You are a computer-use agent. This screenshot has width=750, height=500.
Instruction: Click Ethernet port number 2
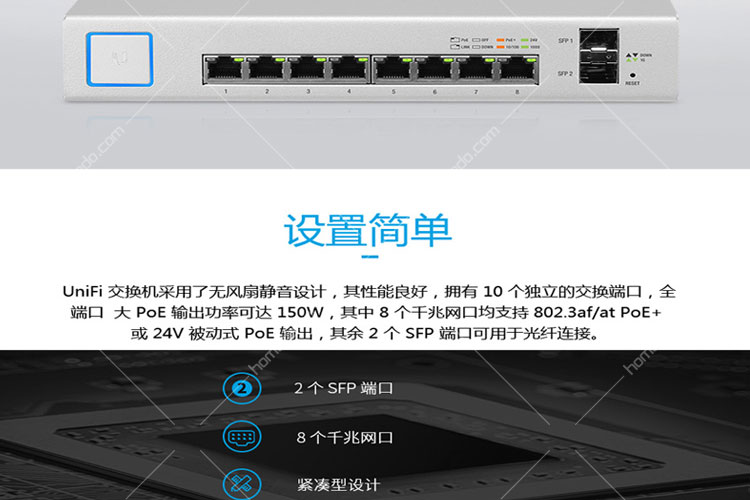266,69
